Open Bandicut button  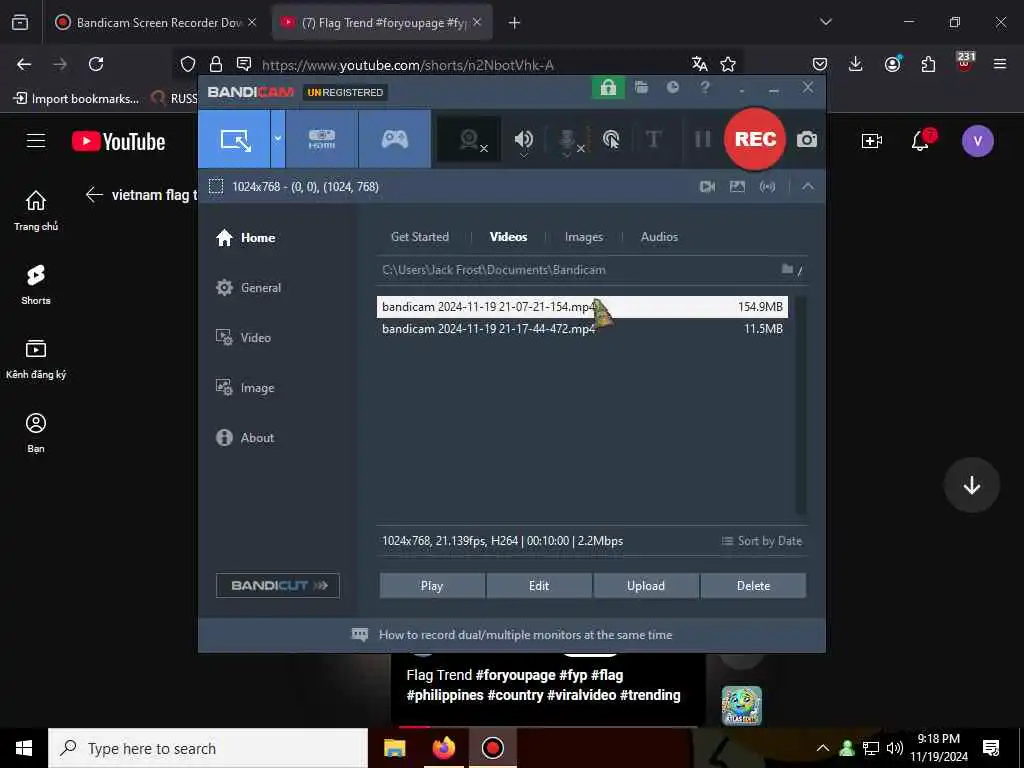[x=278, y=585]
